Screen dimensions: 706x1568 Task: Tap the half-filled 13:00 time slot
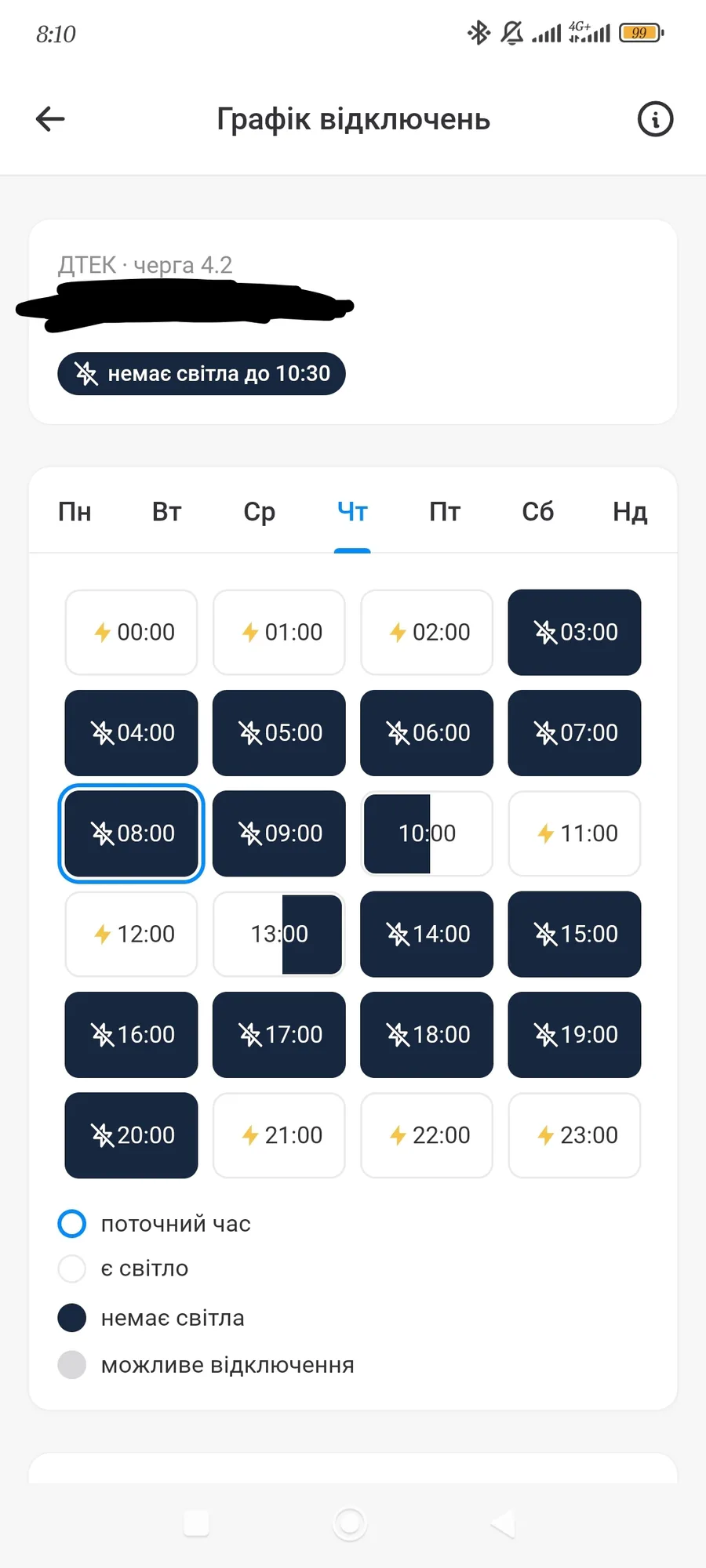[279, 934]
